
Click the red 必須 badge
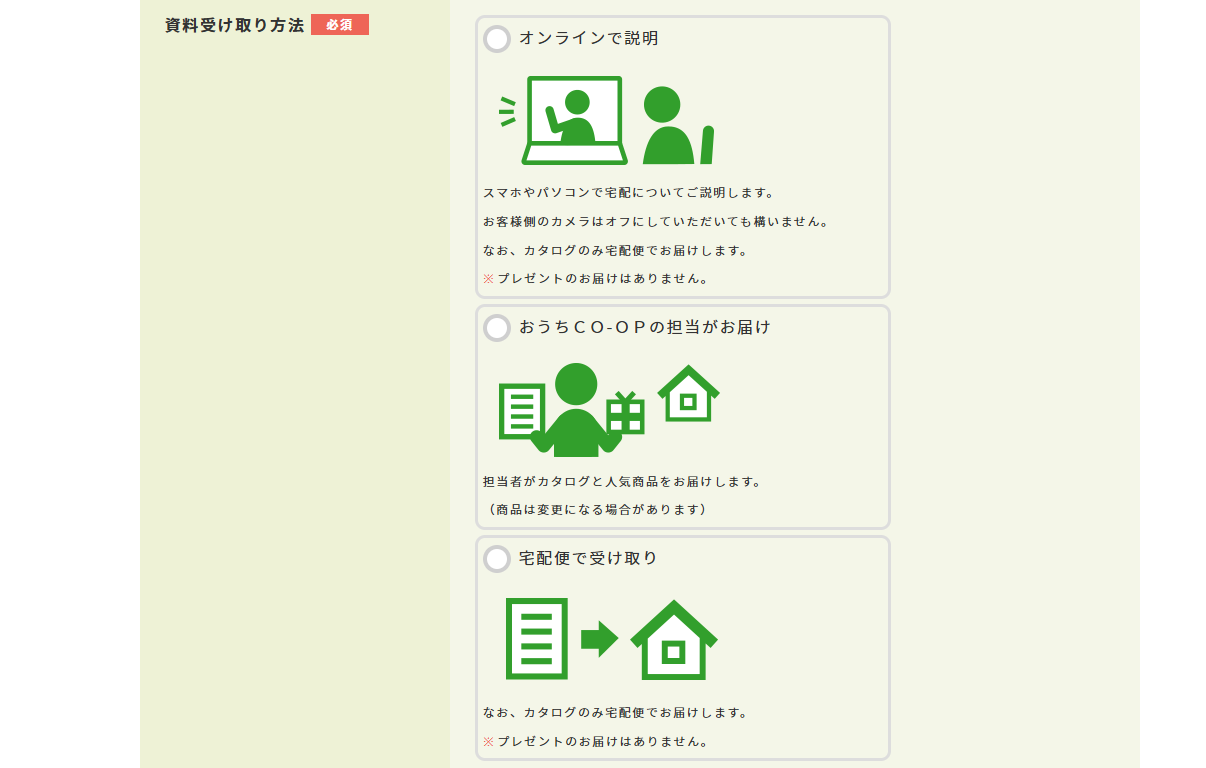pyautogui.click(x=340, y=24)
